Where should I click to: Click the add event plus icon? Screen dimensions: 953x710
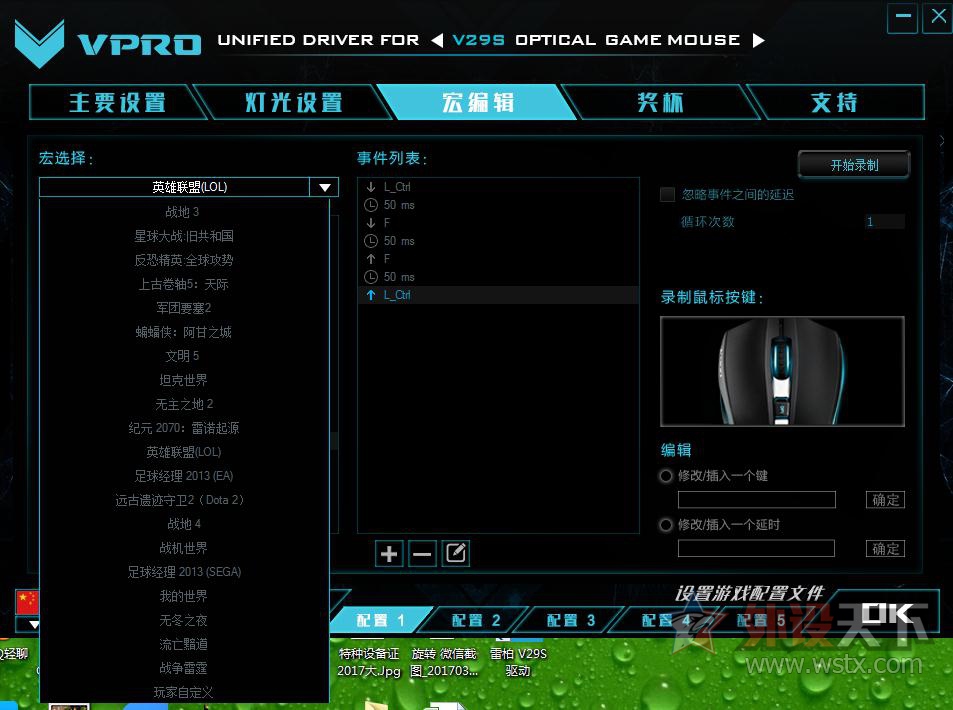click(389, 554)
